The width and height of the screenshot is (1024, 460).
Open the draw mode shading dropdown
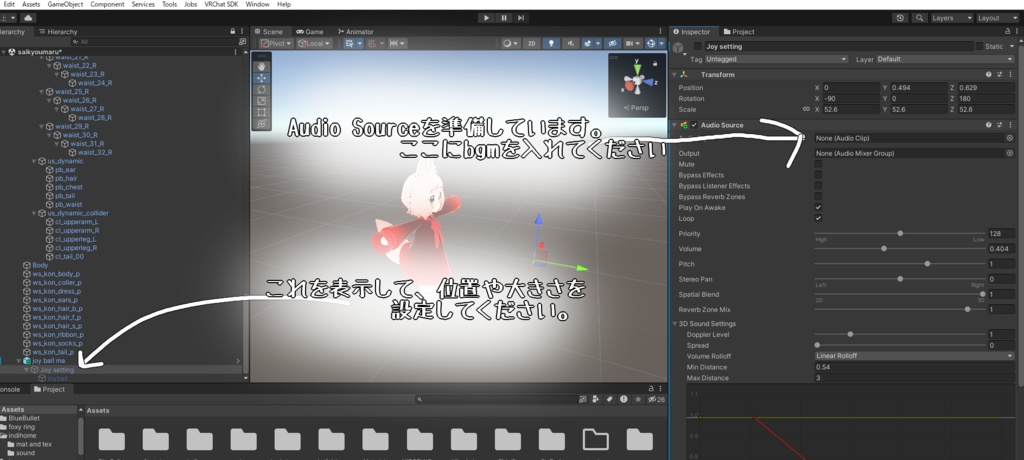tap(510, 43)
